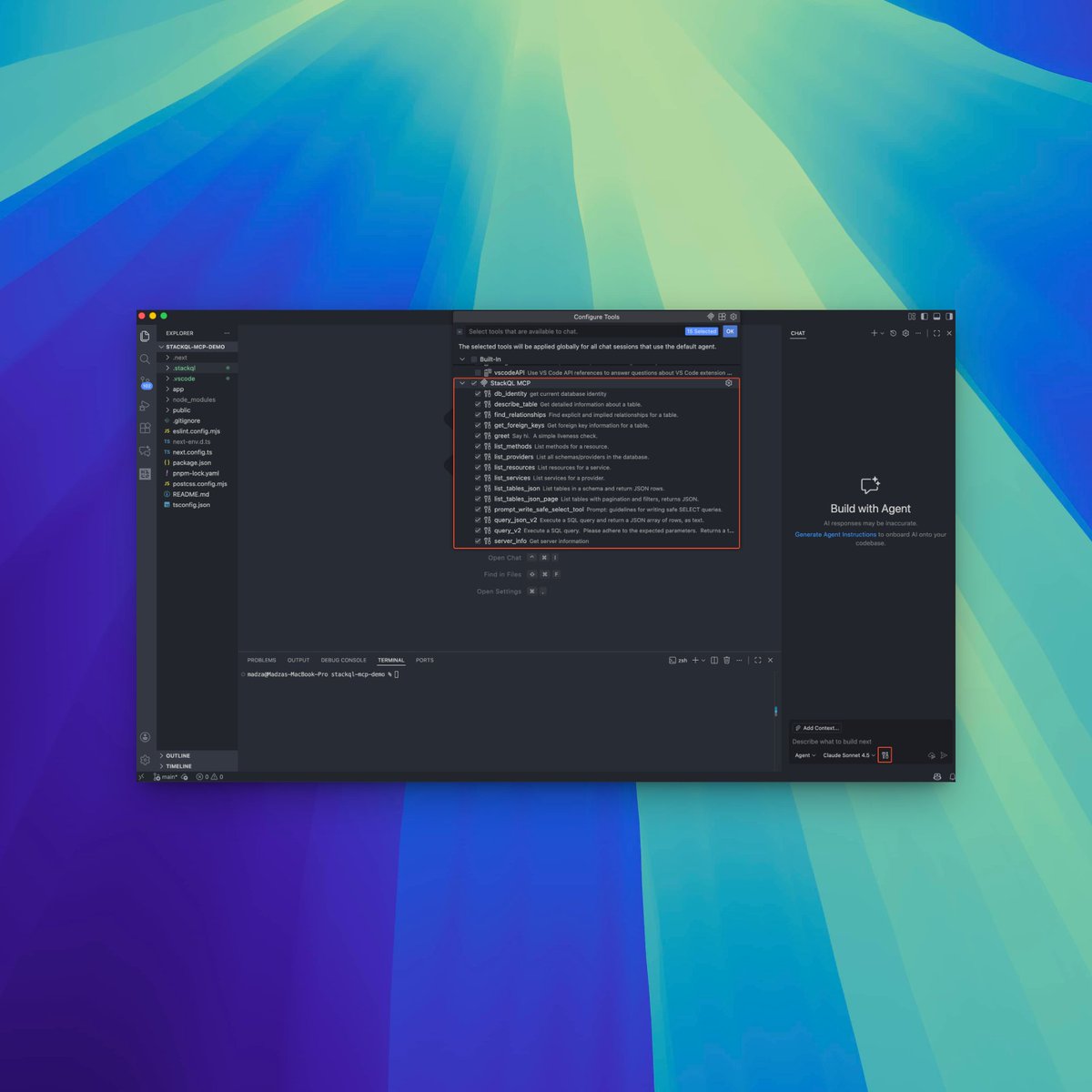
Task: Open the Run and Debug view
Action: point(145,406)
